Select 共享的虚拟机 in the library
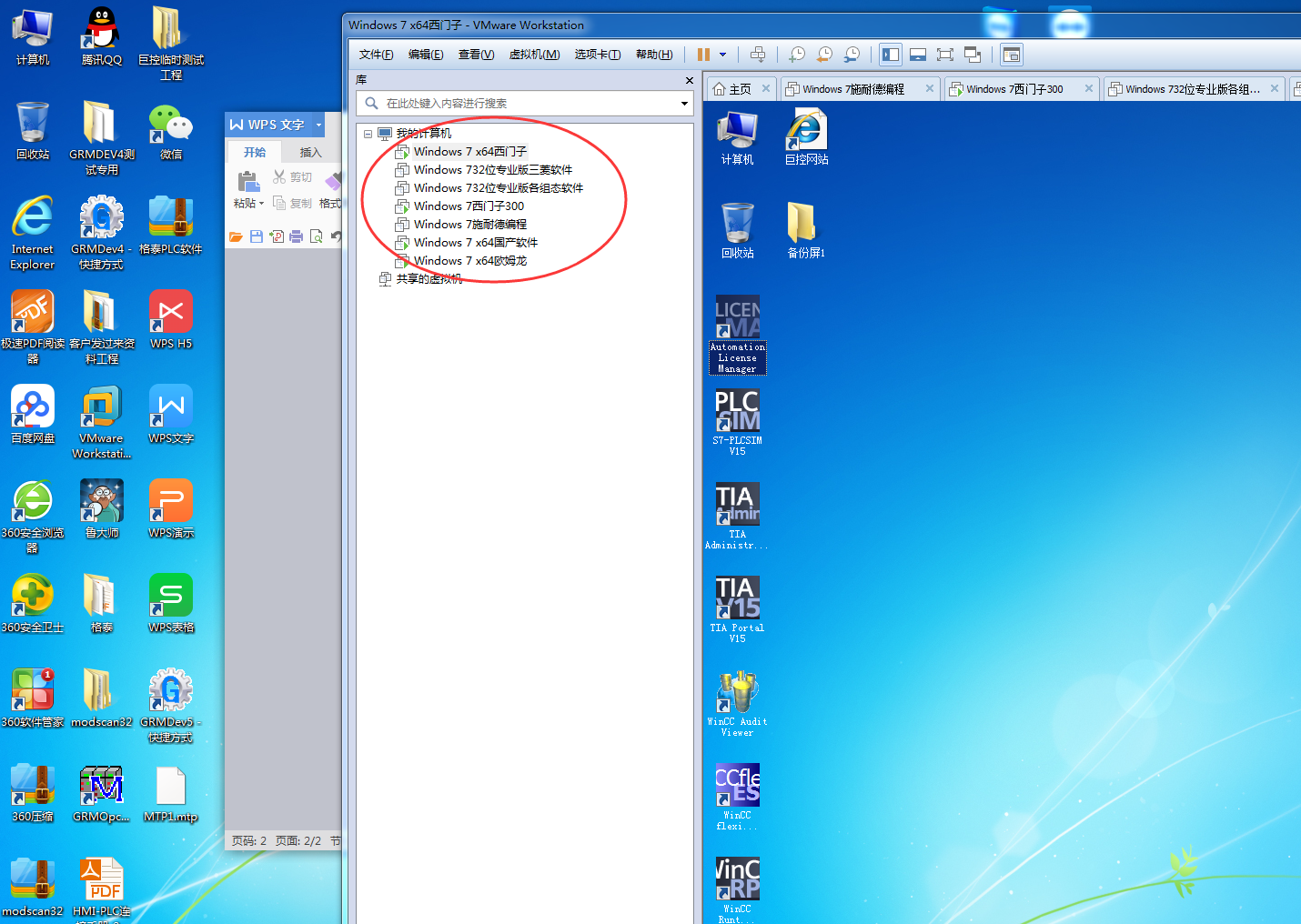This screenshot has height=924, width=1301. coord(429,279)
